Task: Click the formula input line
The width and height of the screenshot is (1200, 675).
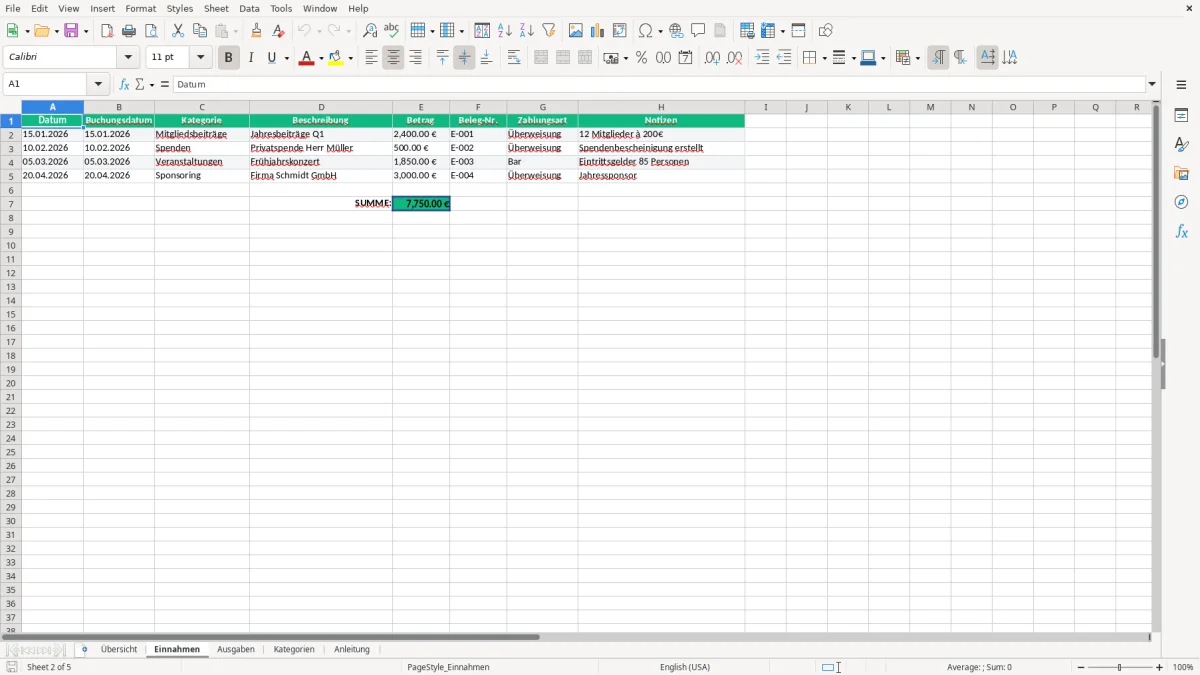Action: pyautogui.click(x=659, y=85)
